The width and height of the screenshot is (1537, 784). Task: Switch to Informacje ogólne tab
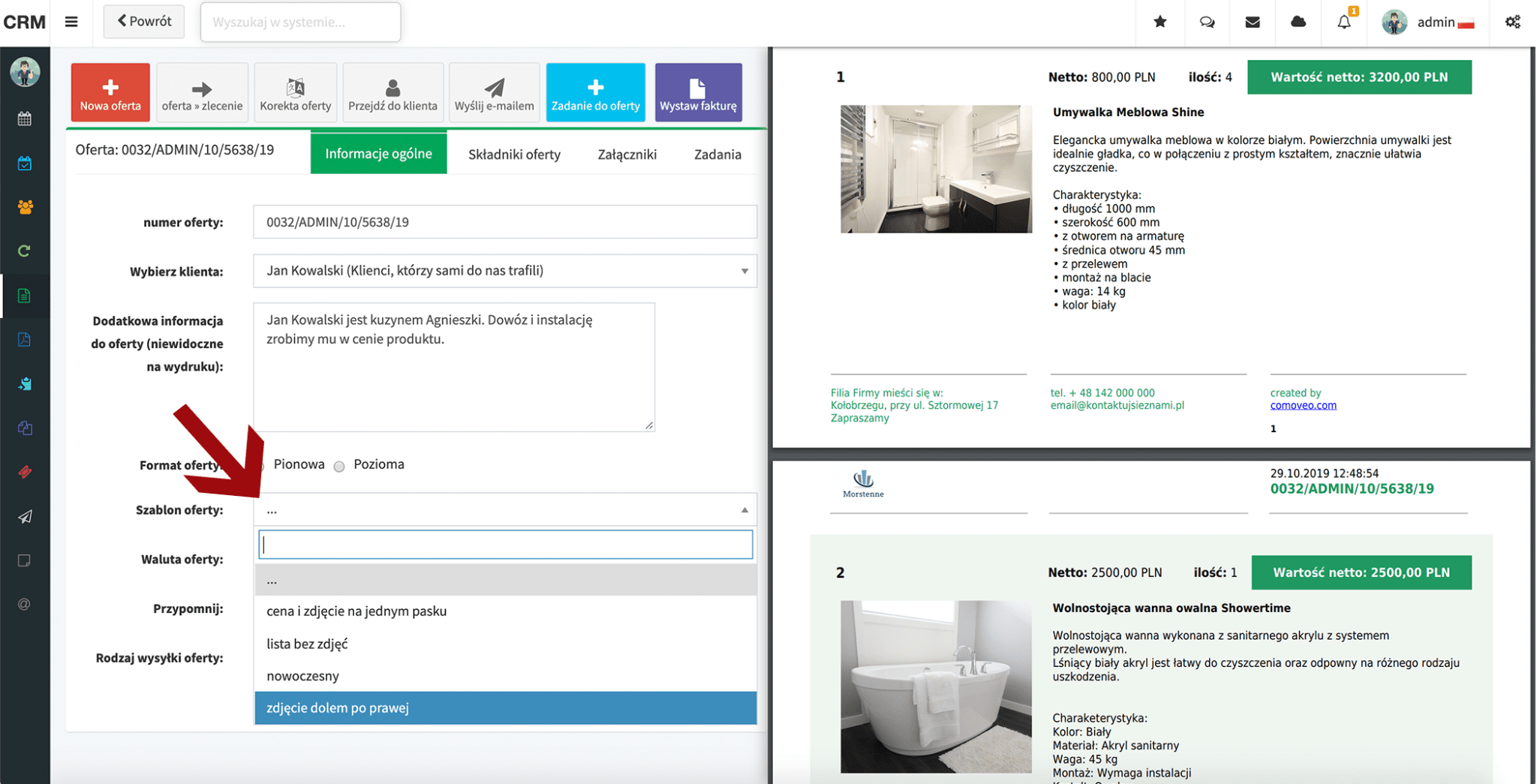[378, 153]
